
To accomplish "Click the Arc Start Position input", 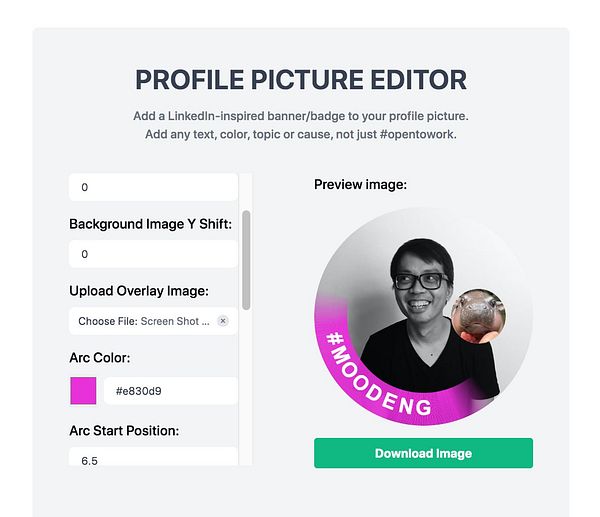I will point(153,458).
